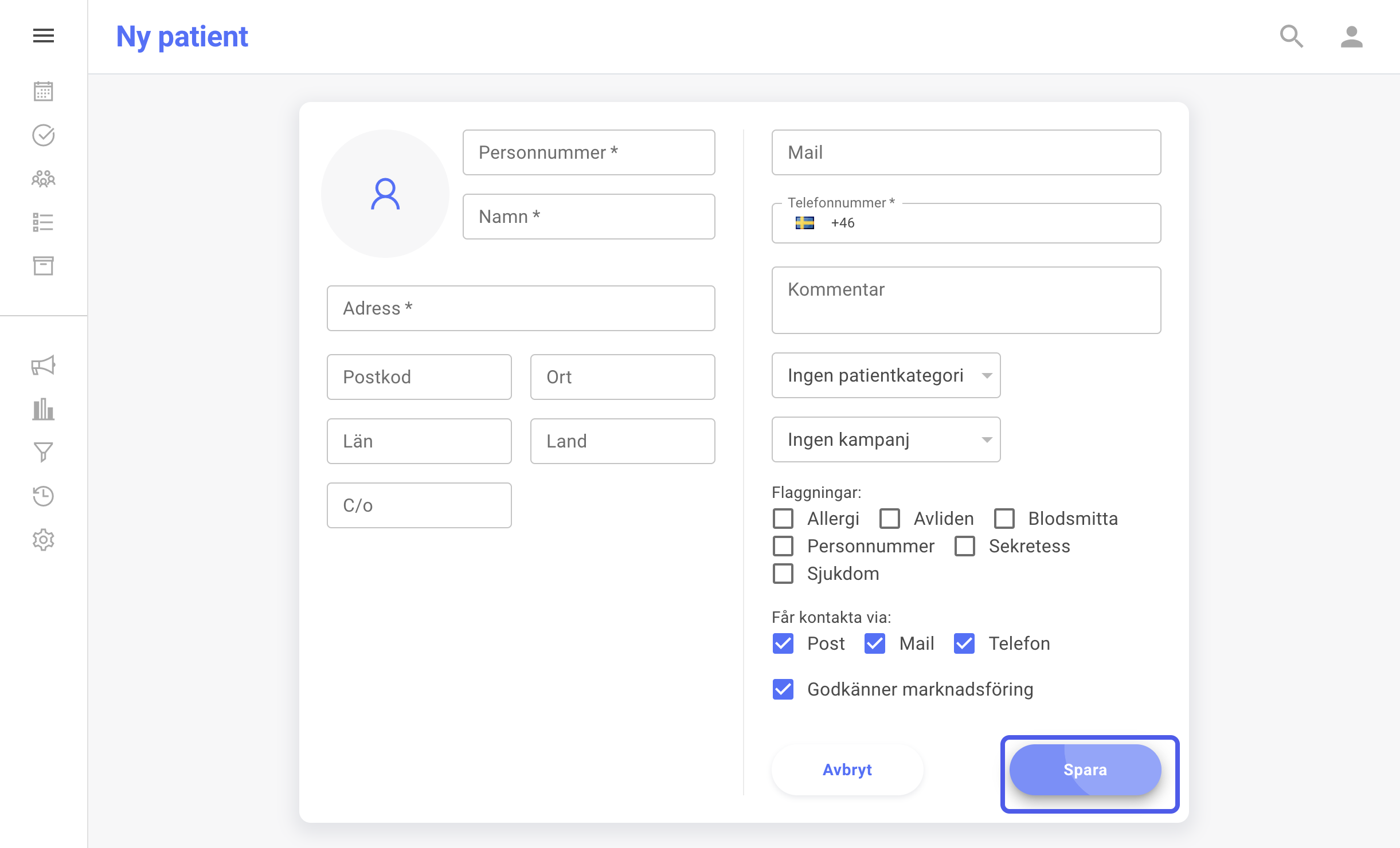Check the Sjukdom flag checkbox
This screenshot has height=848, width=1400.
tap(783, 574)
